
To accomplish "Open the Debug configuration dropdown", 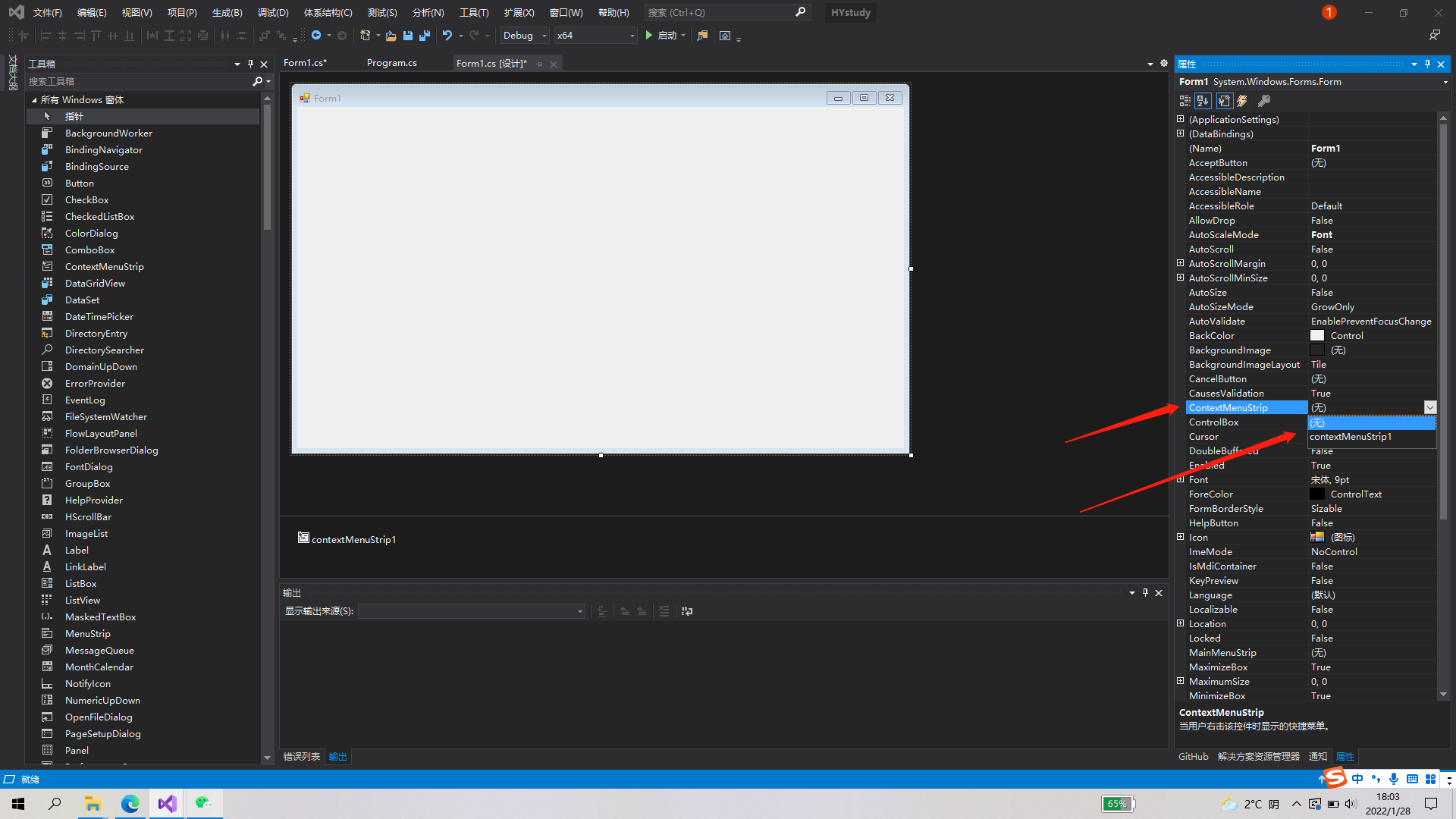I will (x=543, y=35).
